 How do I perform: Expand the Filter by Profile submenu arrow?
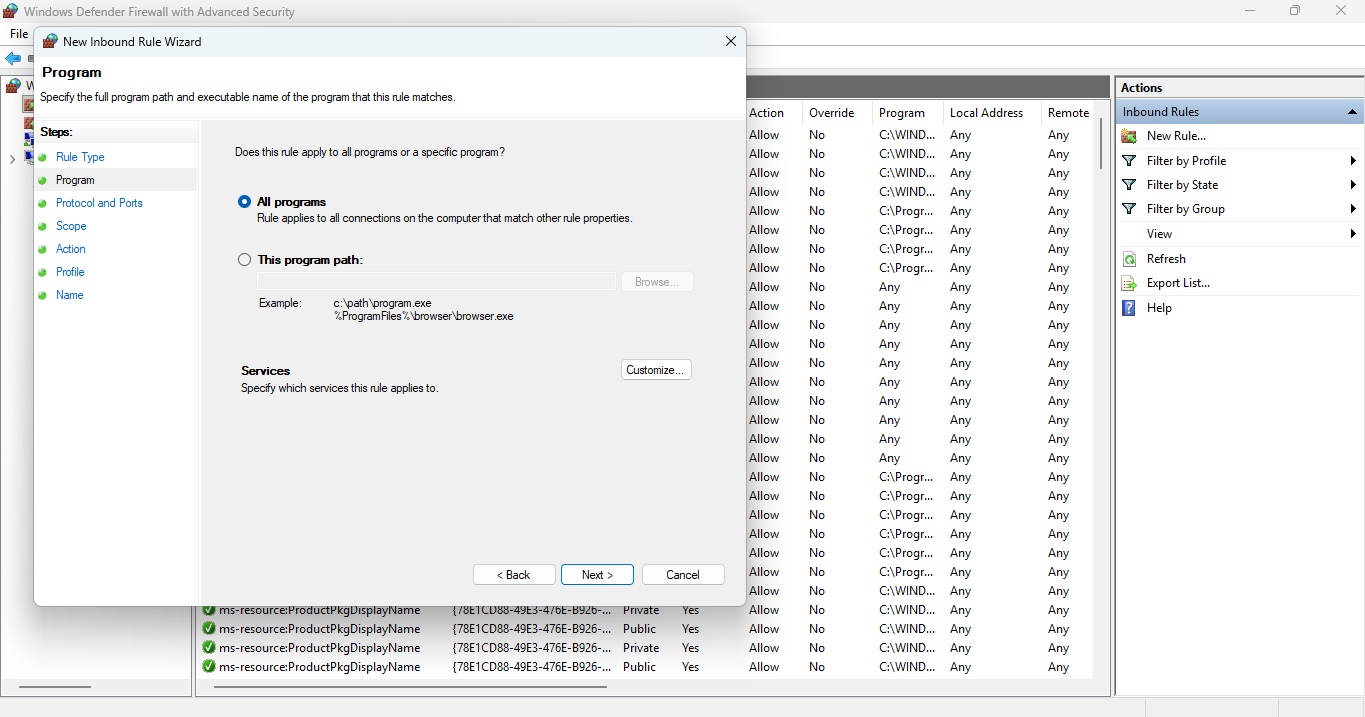pos(1353,160)
